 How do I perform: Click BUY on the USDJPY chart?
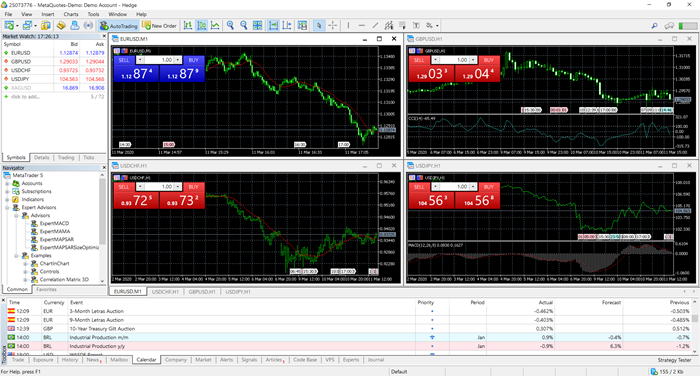(x=489, y=187)
